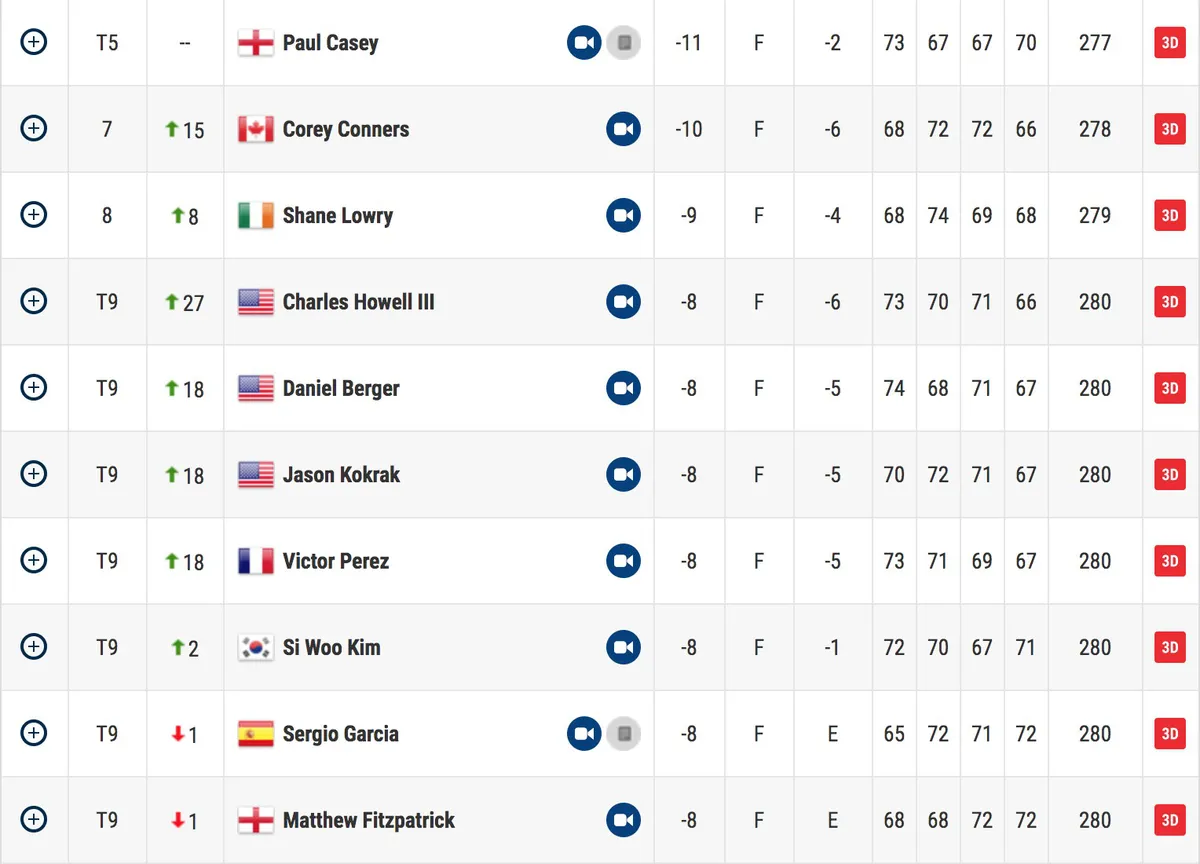Click Daniel Berger's total score 280
This screenshot has width=1200, height=864.
click(x=1095, y=388)
